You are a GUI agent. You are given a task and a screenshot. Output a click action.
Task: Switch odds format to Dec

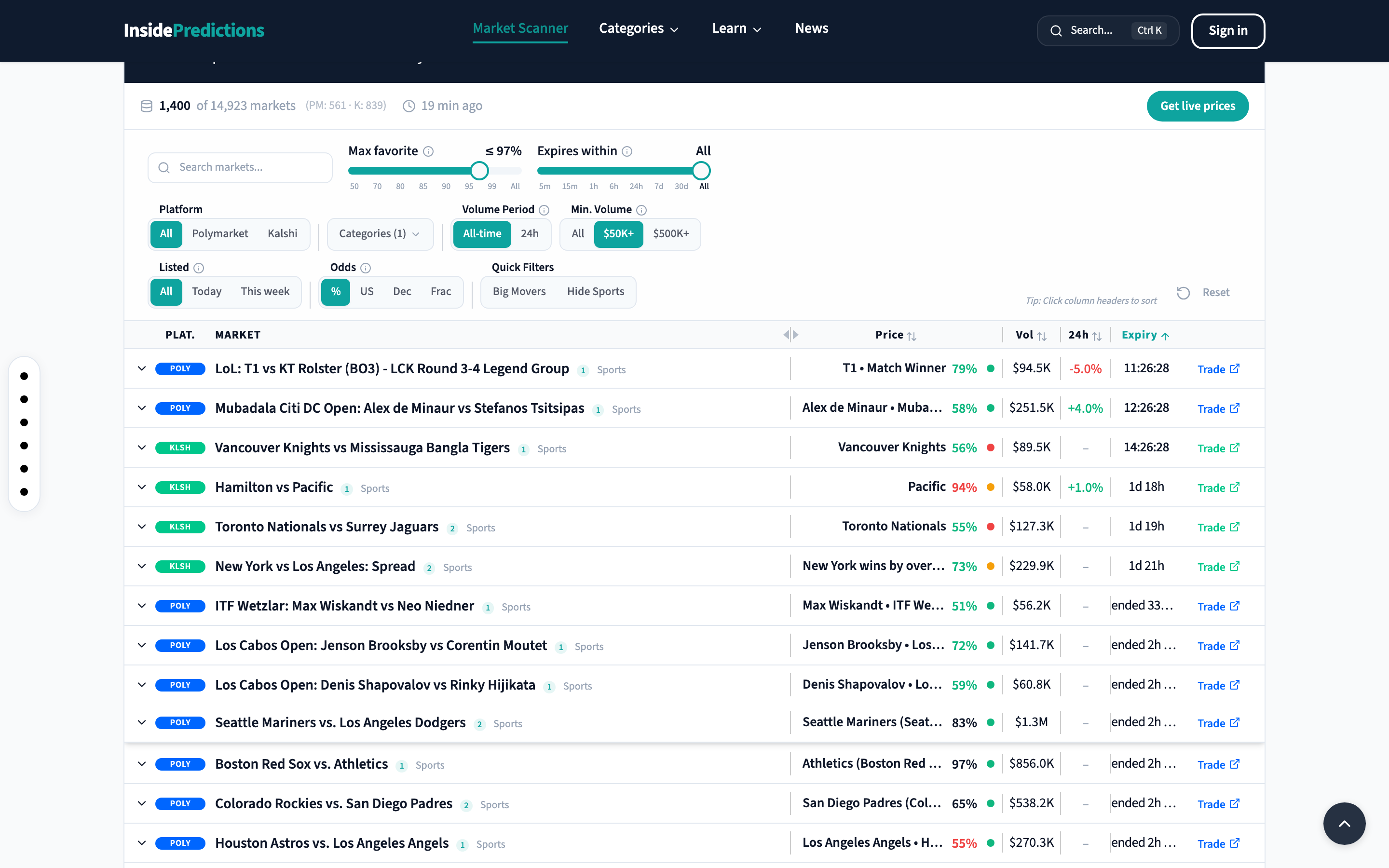402,292
